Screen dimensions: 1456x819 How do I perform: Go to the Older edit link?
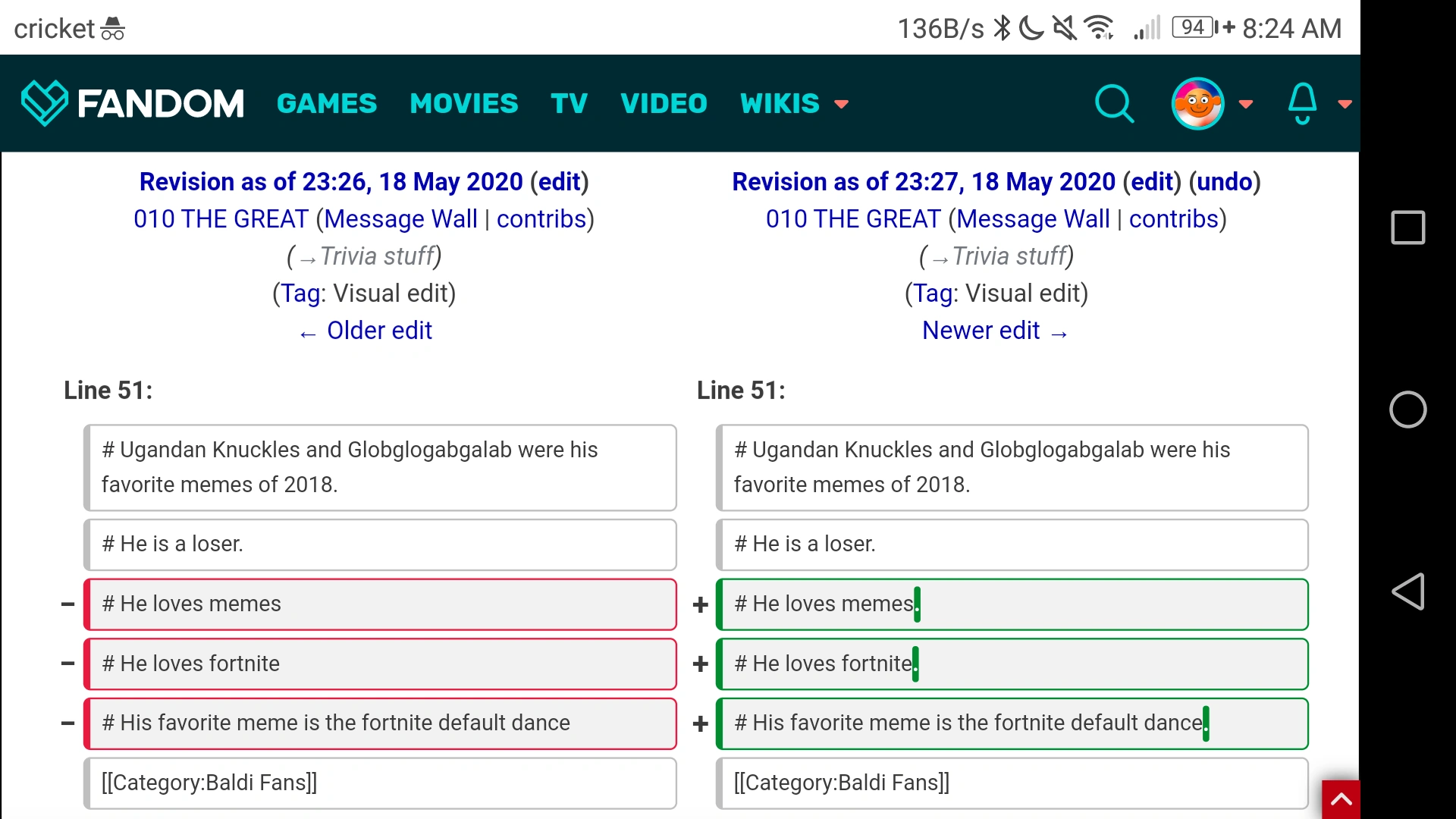tap(378, 331)
